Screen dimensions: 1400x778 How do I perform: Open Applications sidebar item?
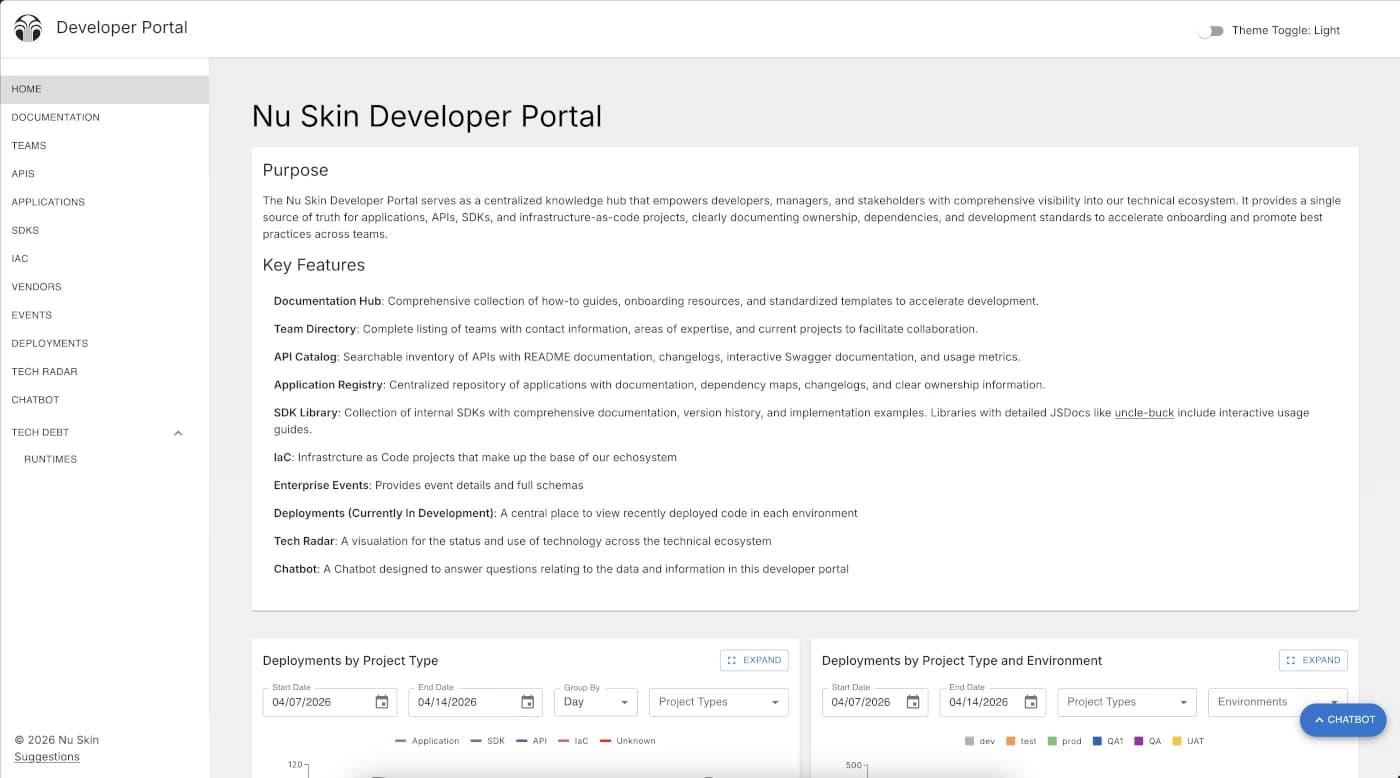(104, 202)
